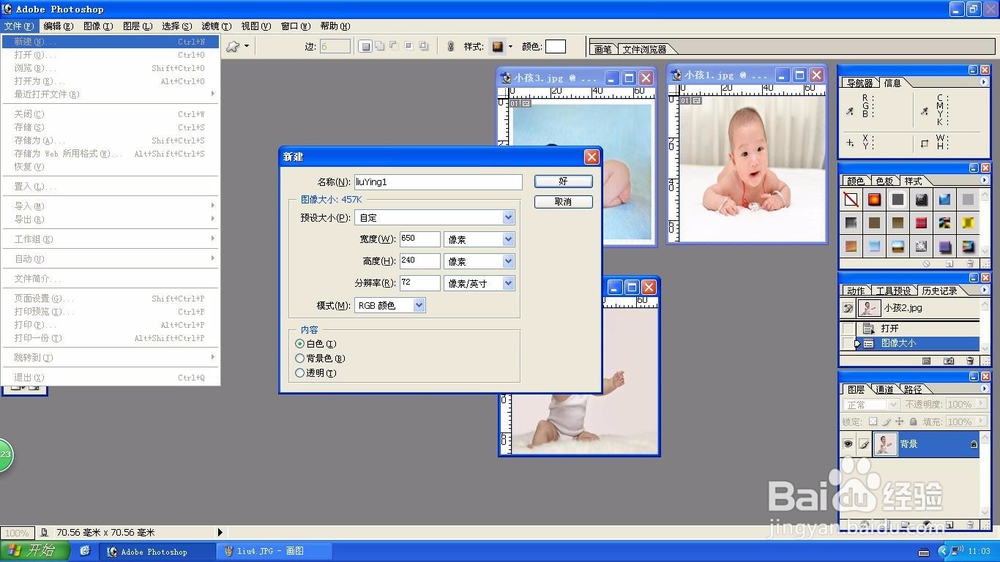Open the 模式 RGB 颜色 dropdown

(419, 306)
